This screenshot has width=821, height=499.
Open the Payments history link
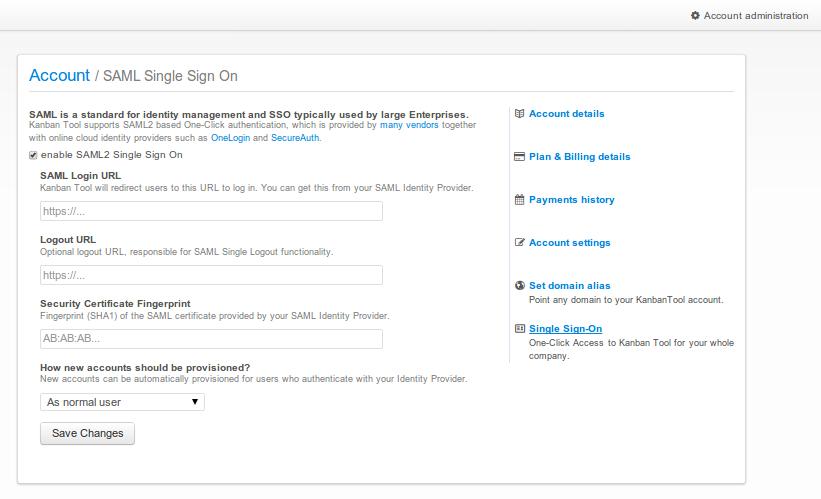(x=572, y=199)
